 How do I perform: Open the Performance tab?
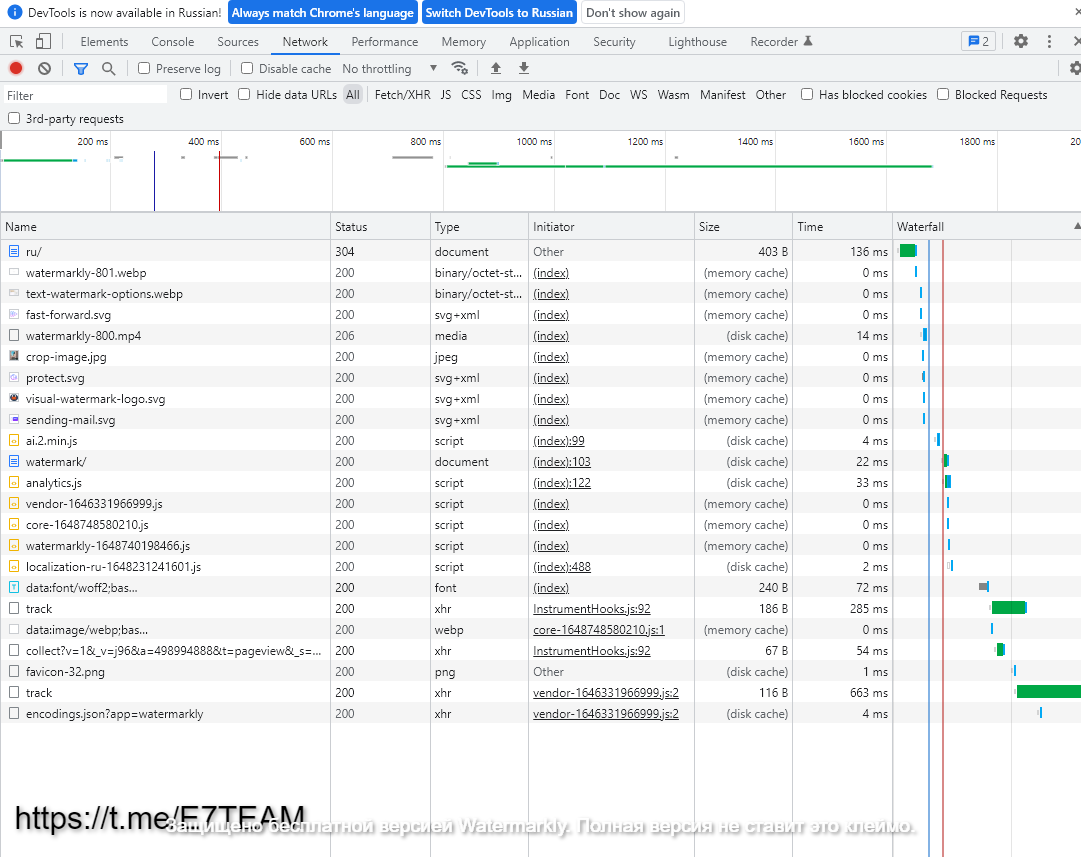[385, 41]
